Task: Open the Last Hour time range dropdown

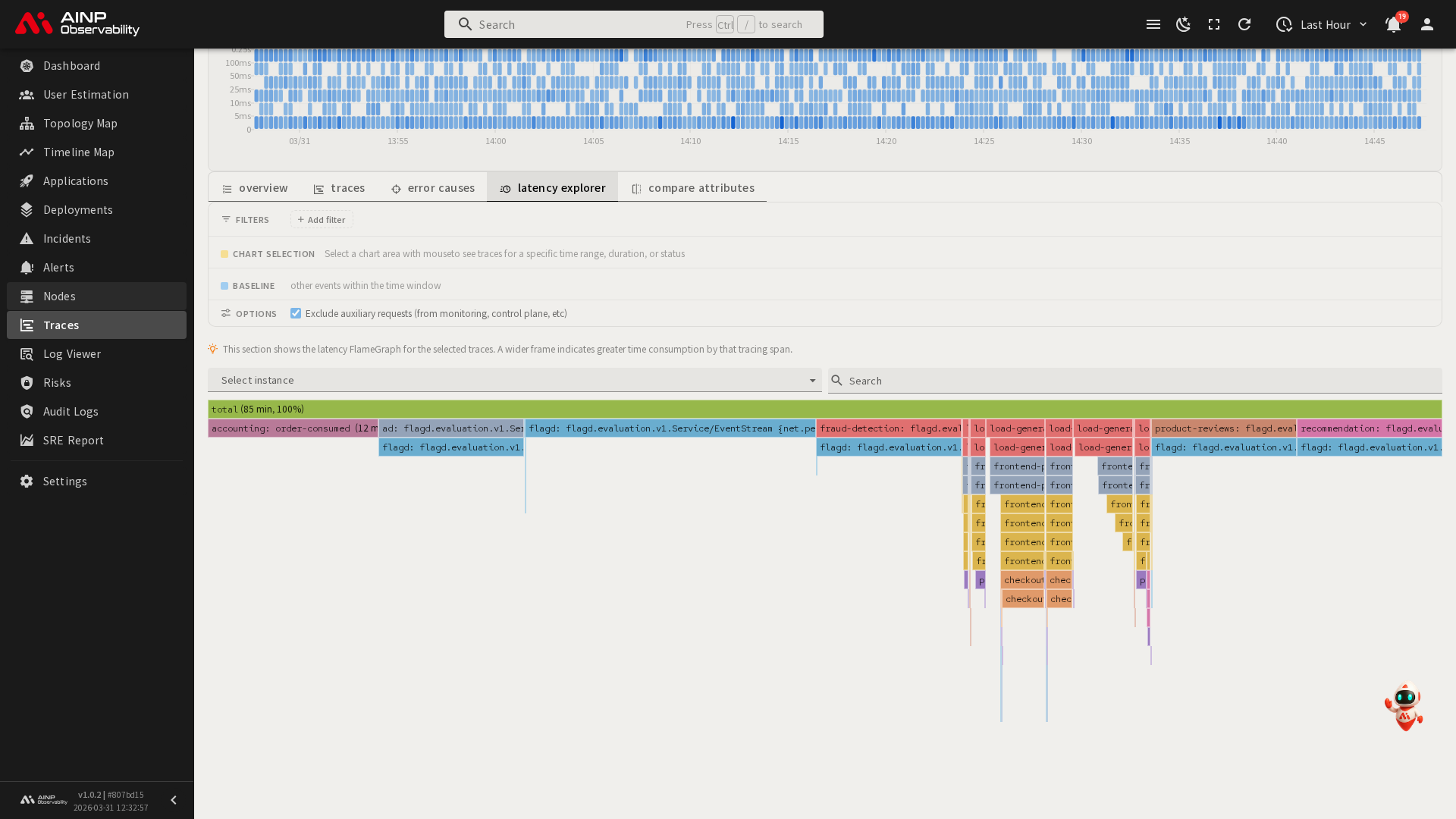Action: pyautogui.click(x=1323, y=24)
